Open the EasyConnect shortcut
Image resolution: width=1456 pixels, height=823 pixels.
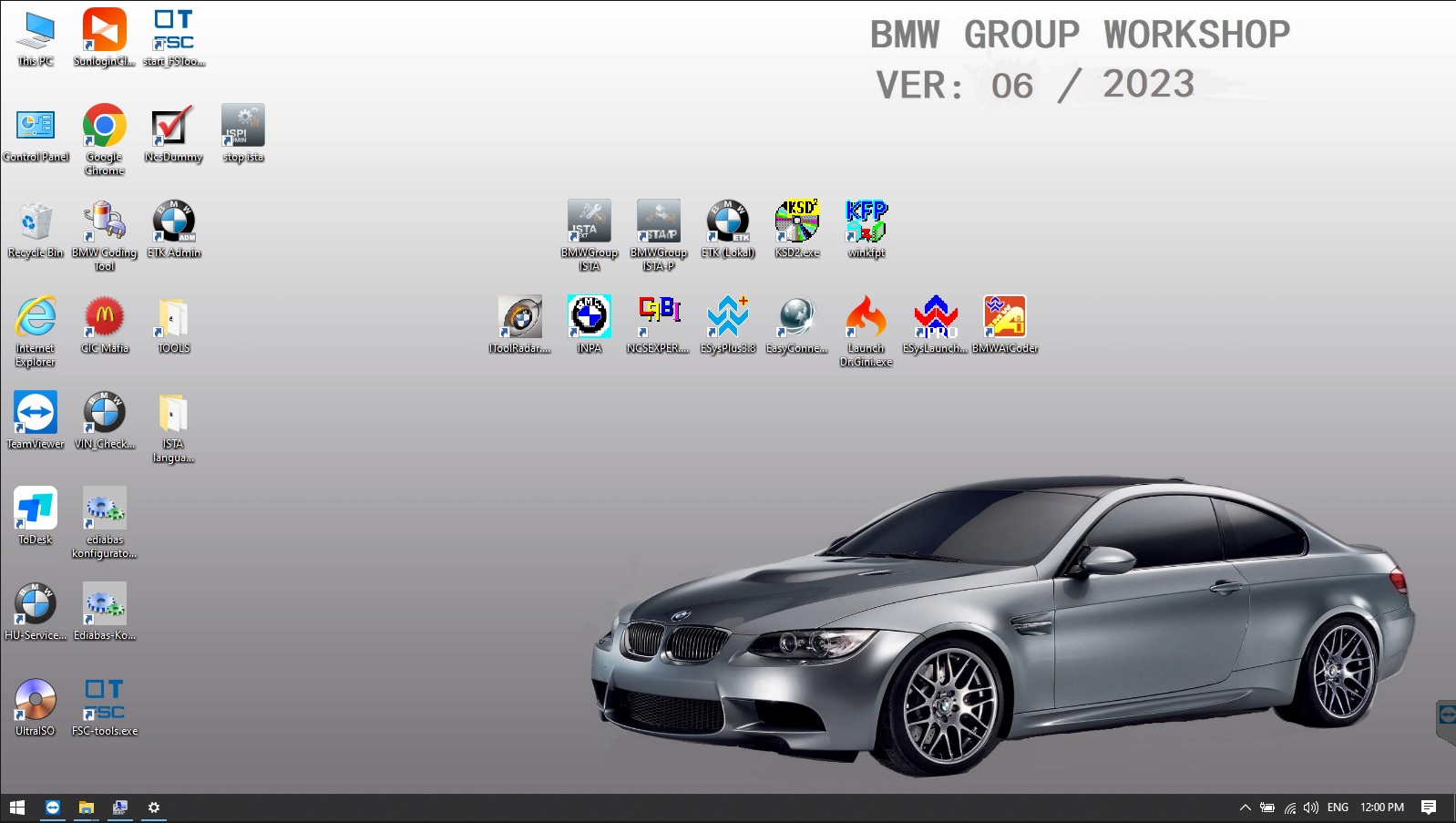797,325
